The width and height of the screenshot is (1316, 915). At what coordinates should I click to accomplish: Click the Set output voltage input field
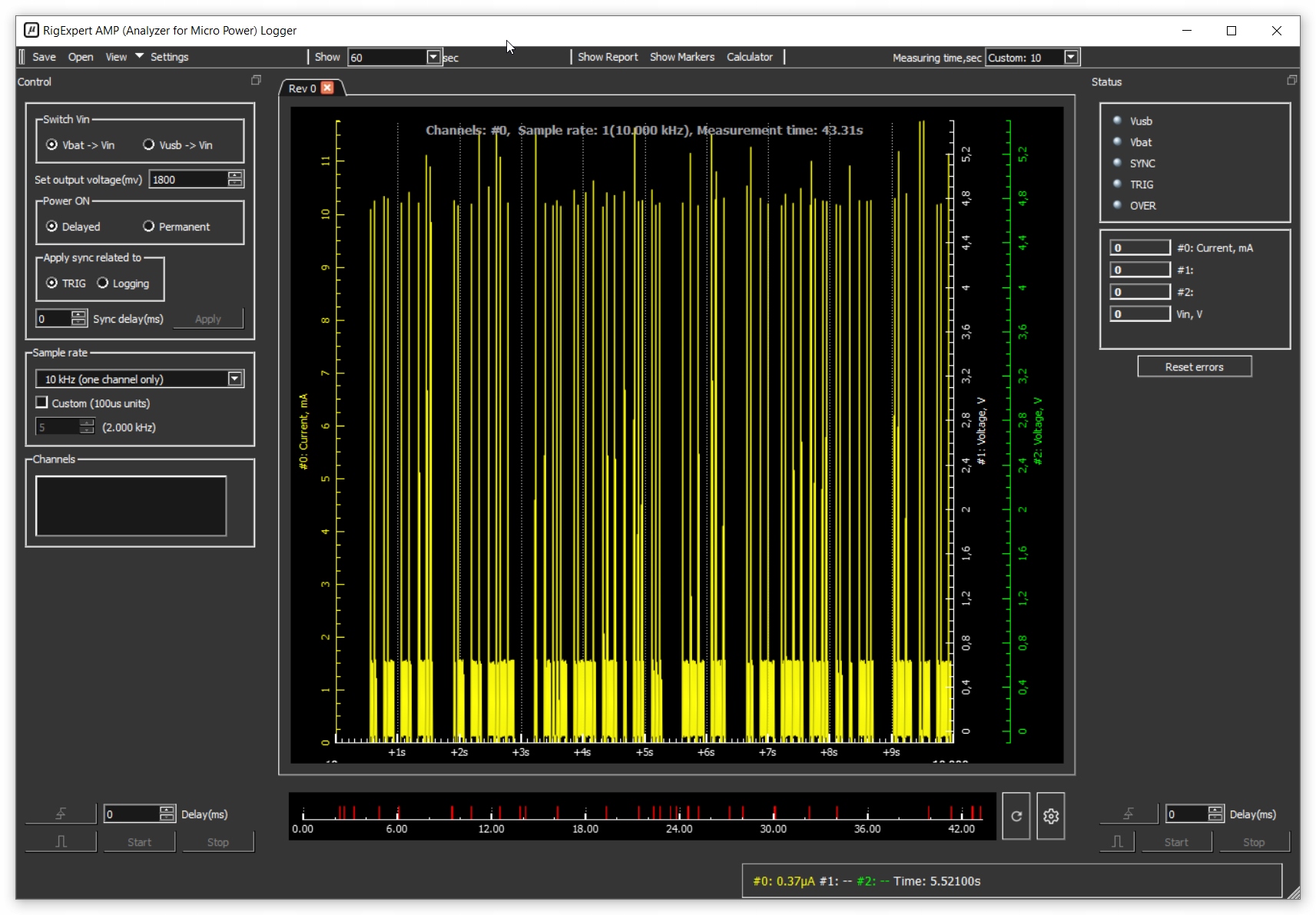point(188,180)
